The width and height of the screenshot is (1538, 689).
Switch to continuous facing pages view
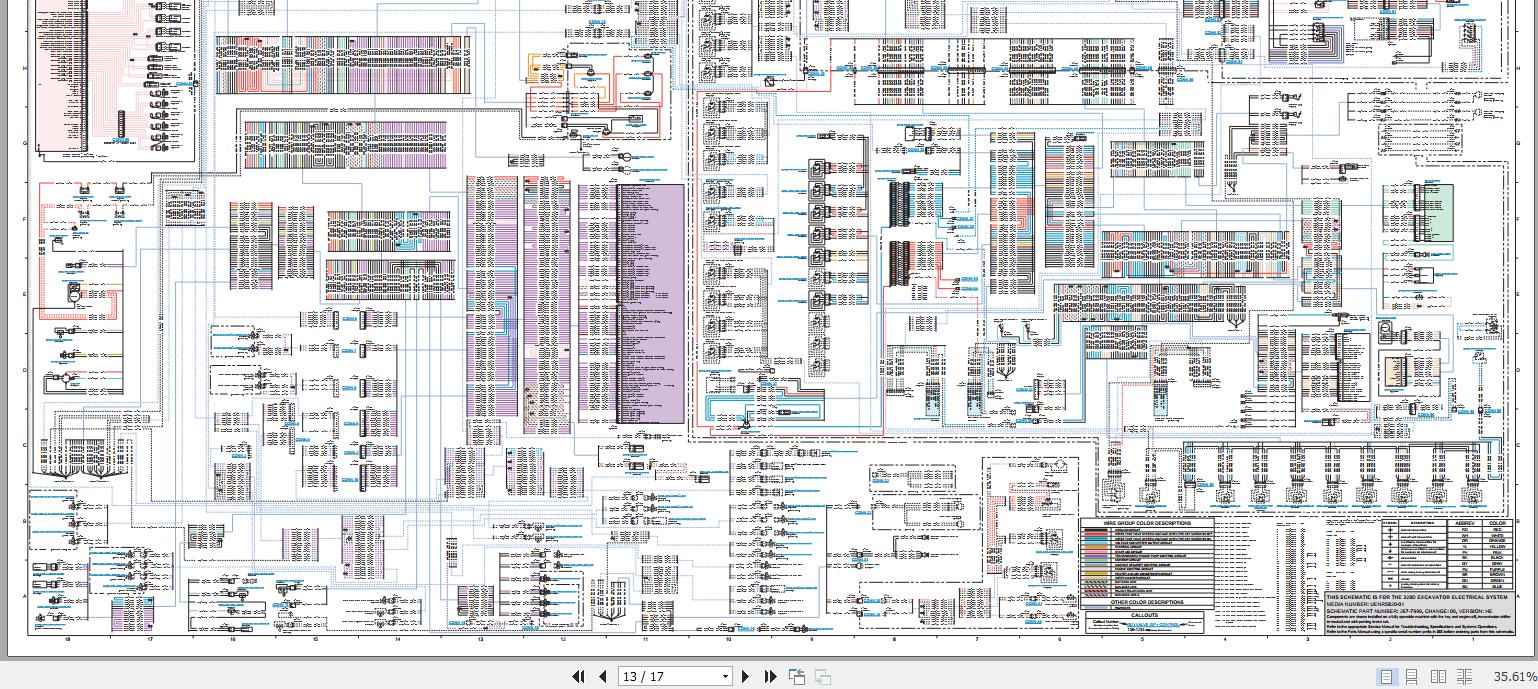tap(1465, 677)
